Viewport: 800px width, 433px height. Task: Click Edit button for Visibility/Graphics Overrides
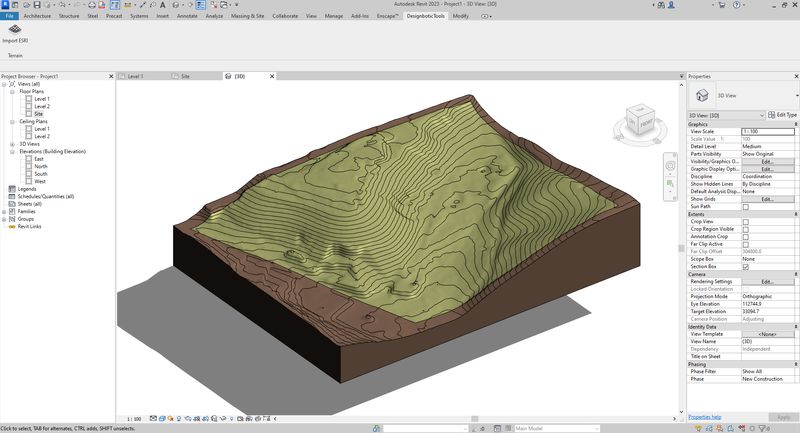pyautogui.click(x=767, y=161)
